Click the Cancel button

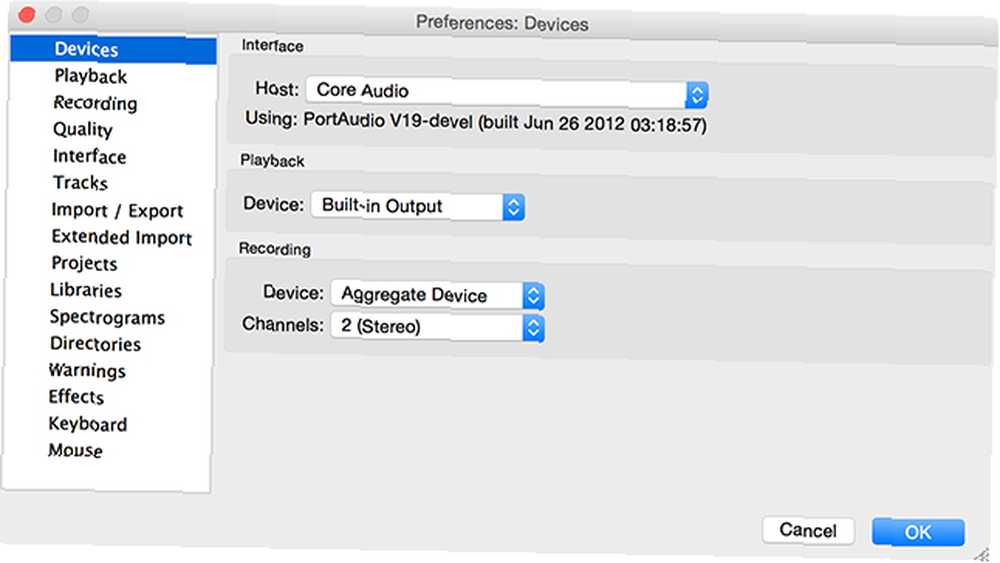808,530
